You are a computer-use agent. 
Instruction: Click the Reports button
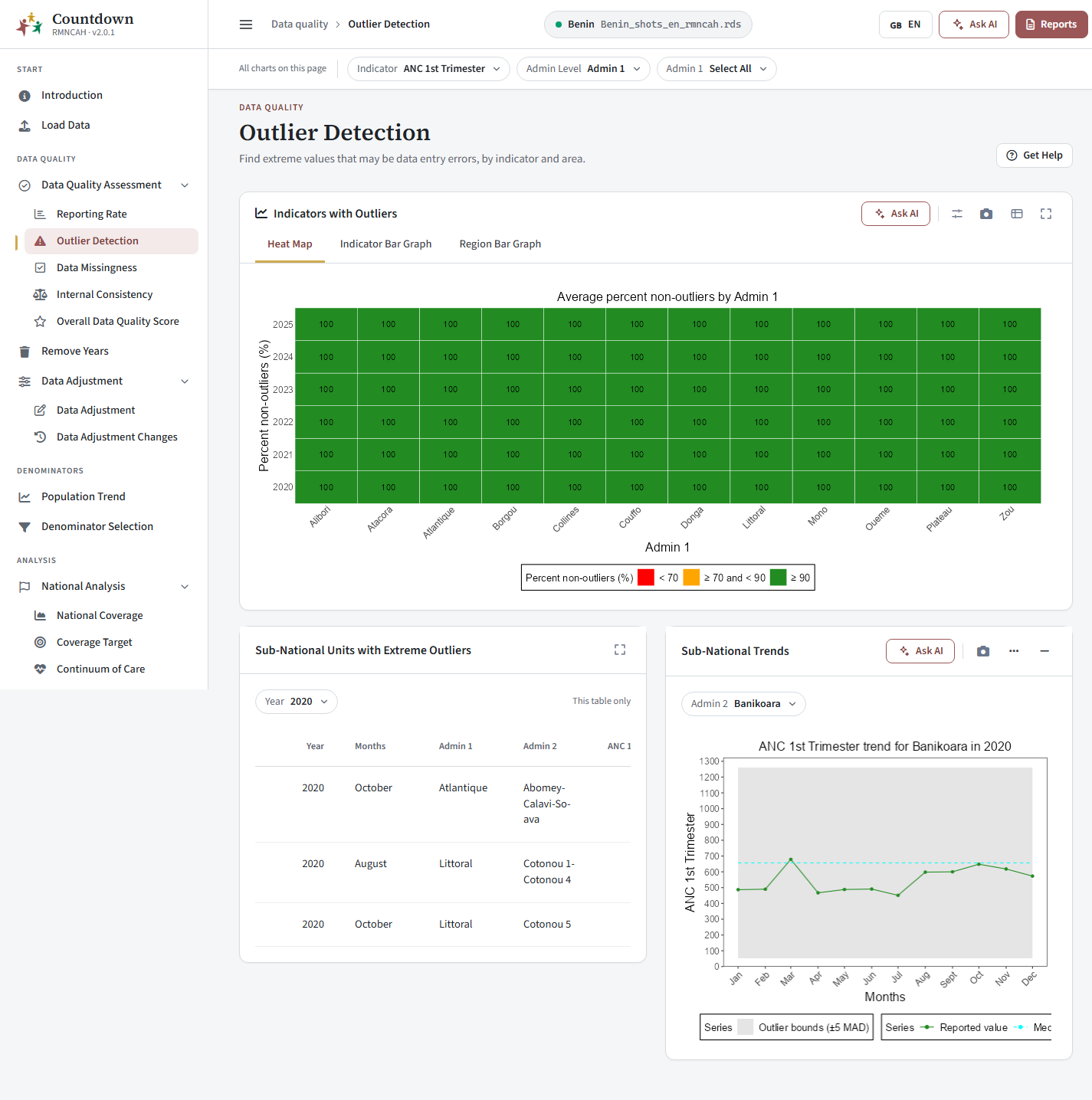click(1051, 25)
